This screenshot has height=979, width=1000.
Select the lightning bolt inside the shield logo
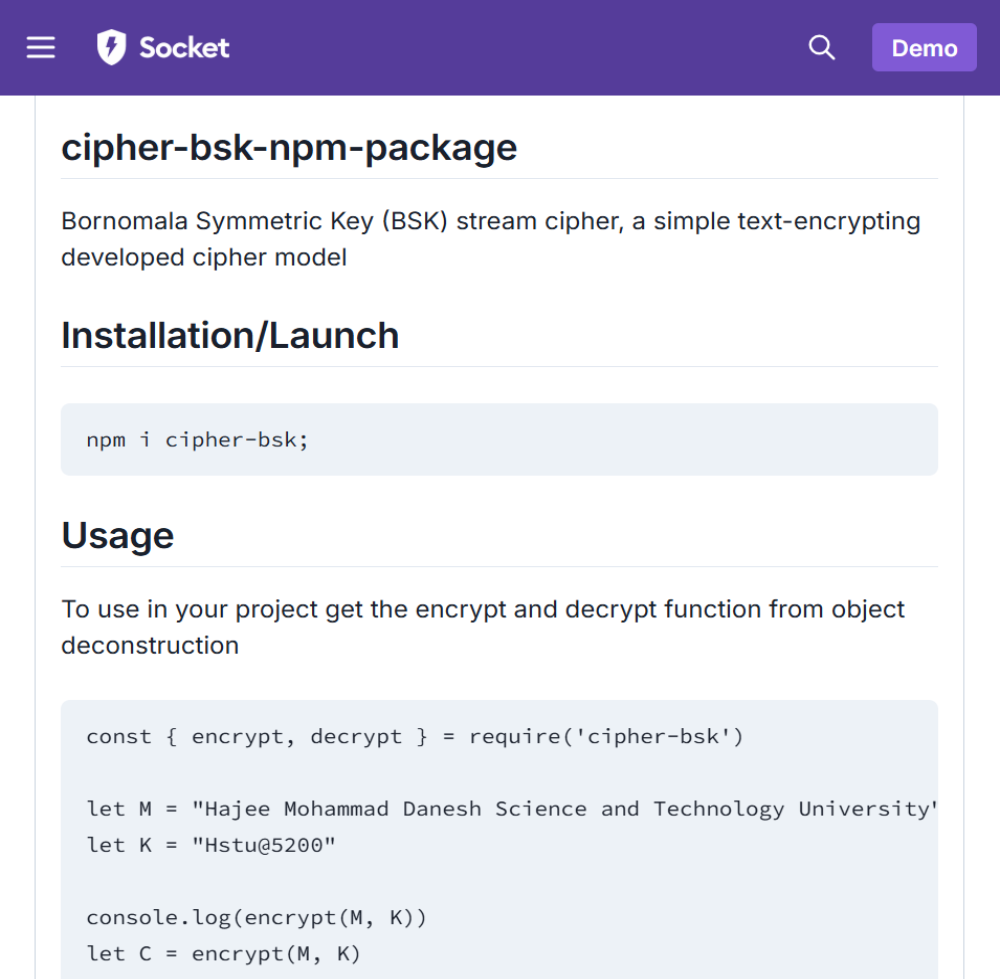110,46
